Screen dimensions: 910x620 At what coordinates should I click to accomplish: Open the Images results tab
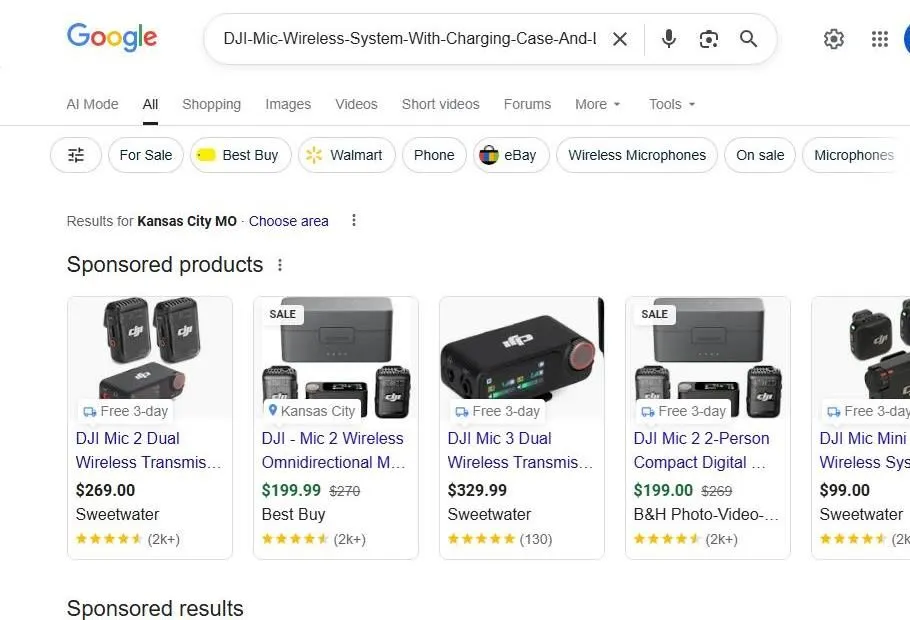click(x=288, y=104)
